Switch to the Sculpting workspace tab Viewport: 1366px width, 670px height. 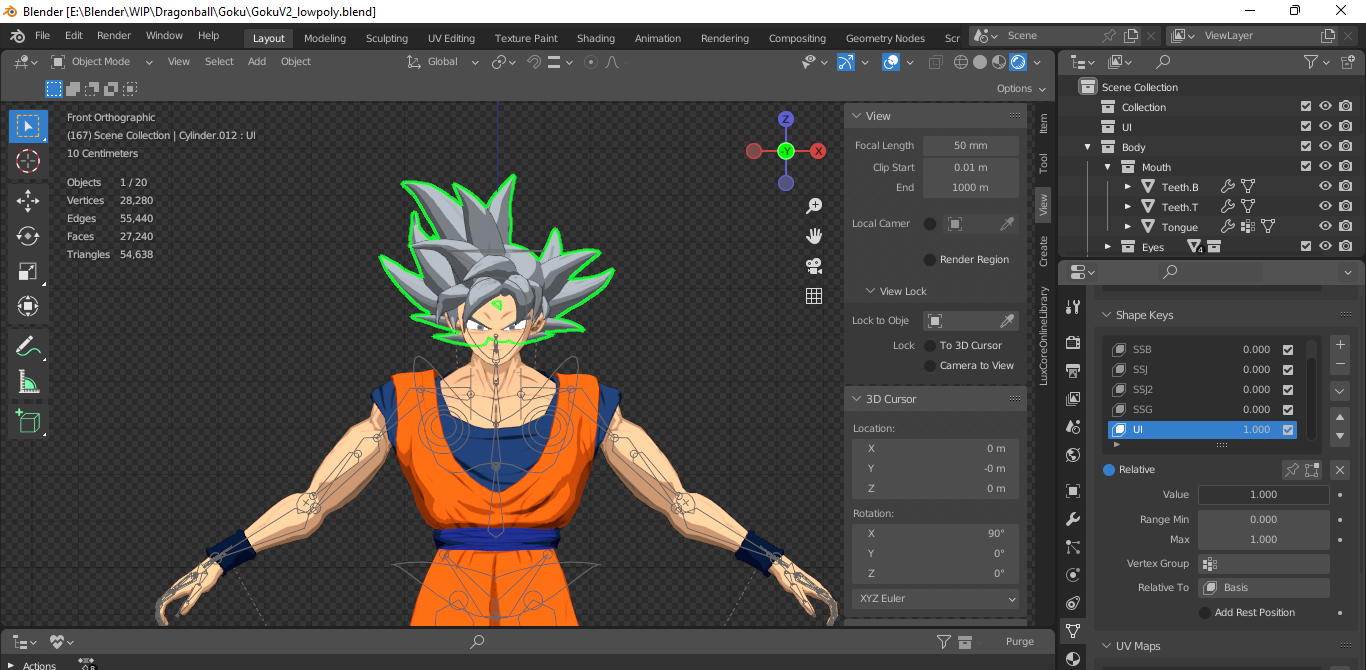[x=387, y=38]
